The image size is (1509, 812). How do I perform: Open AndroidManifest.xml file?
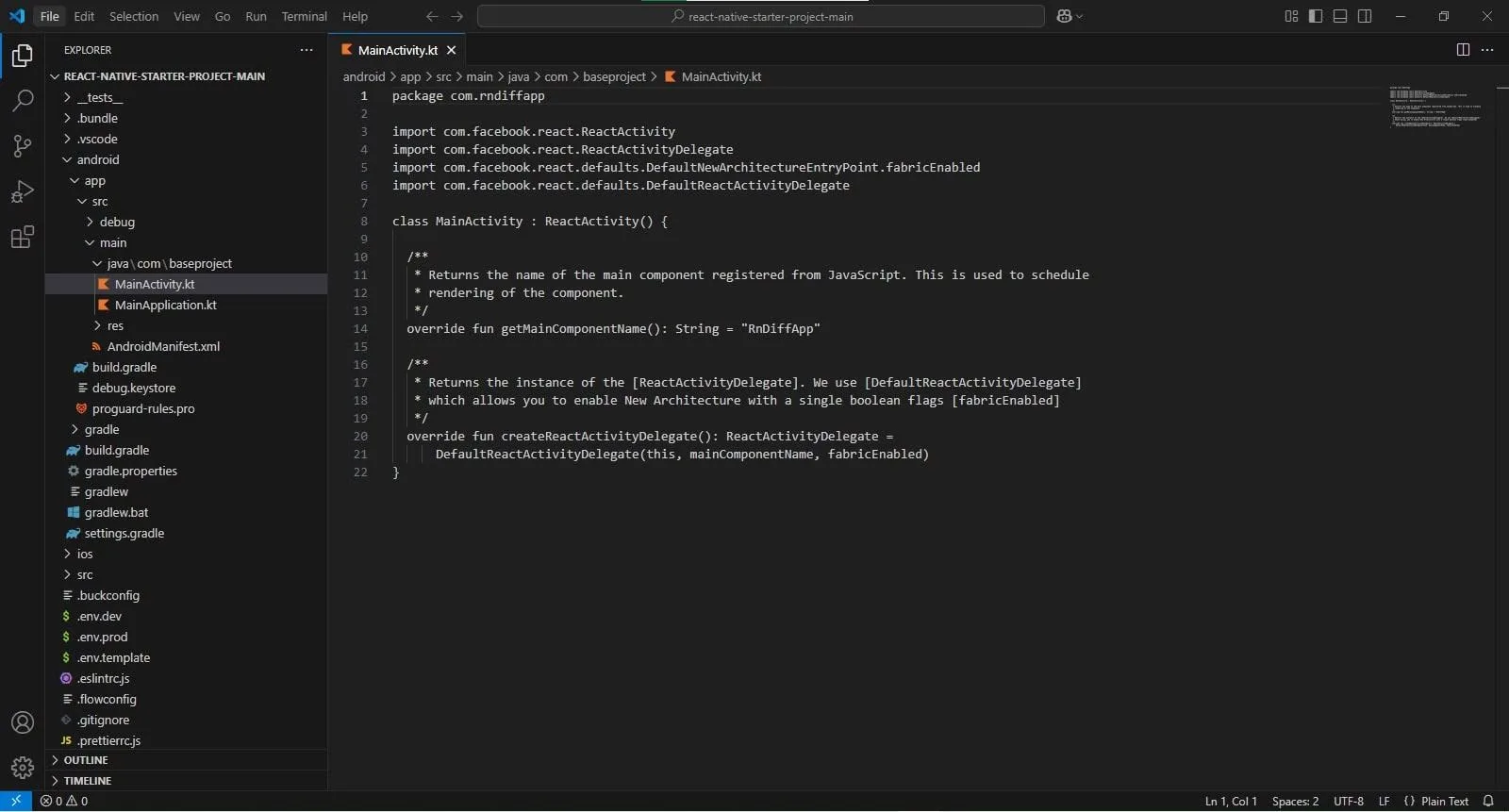point(162,346)
